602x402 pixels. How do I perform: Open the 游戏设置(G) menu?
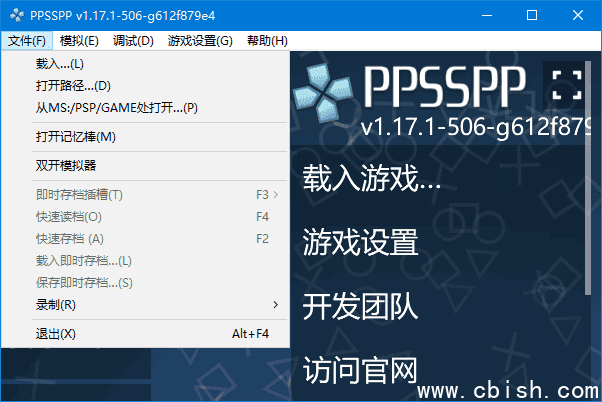(200, 41)
